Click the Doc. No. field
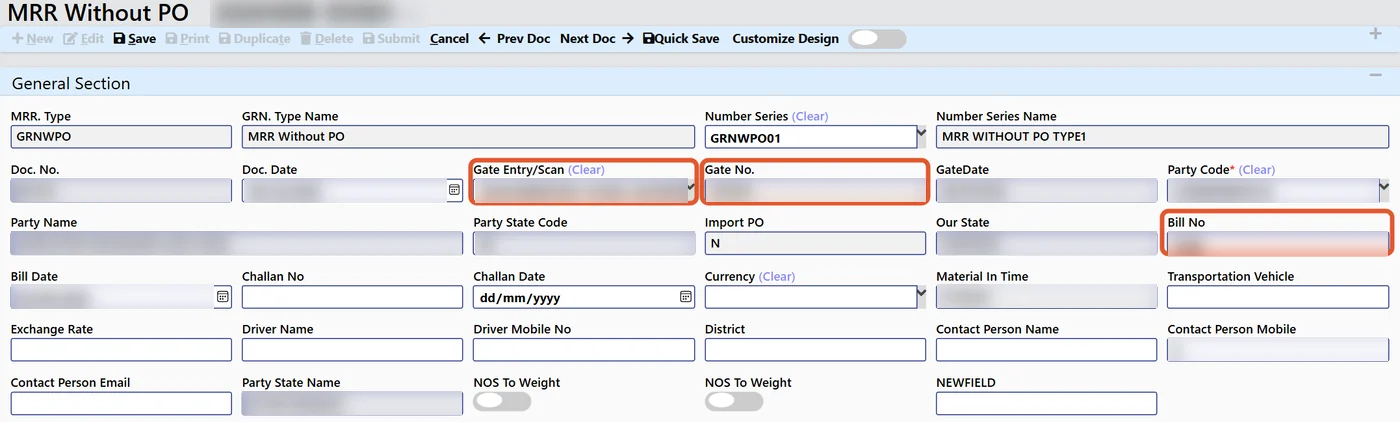The width and height of the screenshot is (1400, 422). pos(121,190)
